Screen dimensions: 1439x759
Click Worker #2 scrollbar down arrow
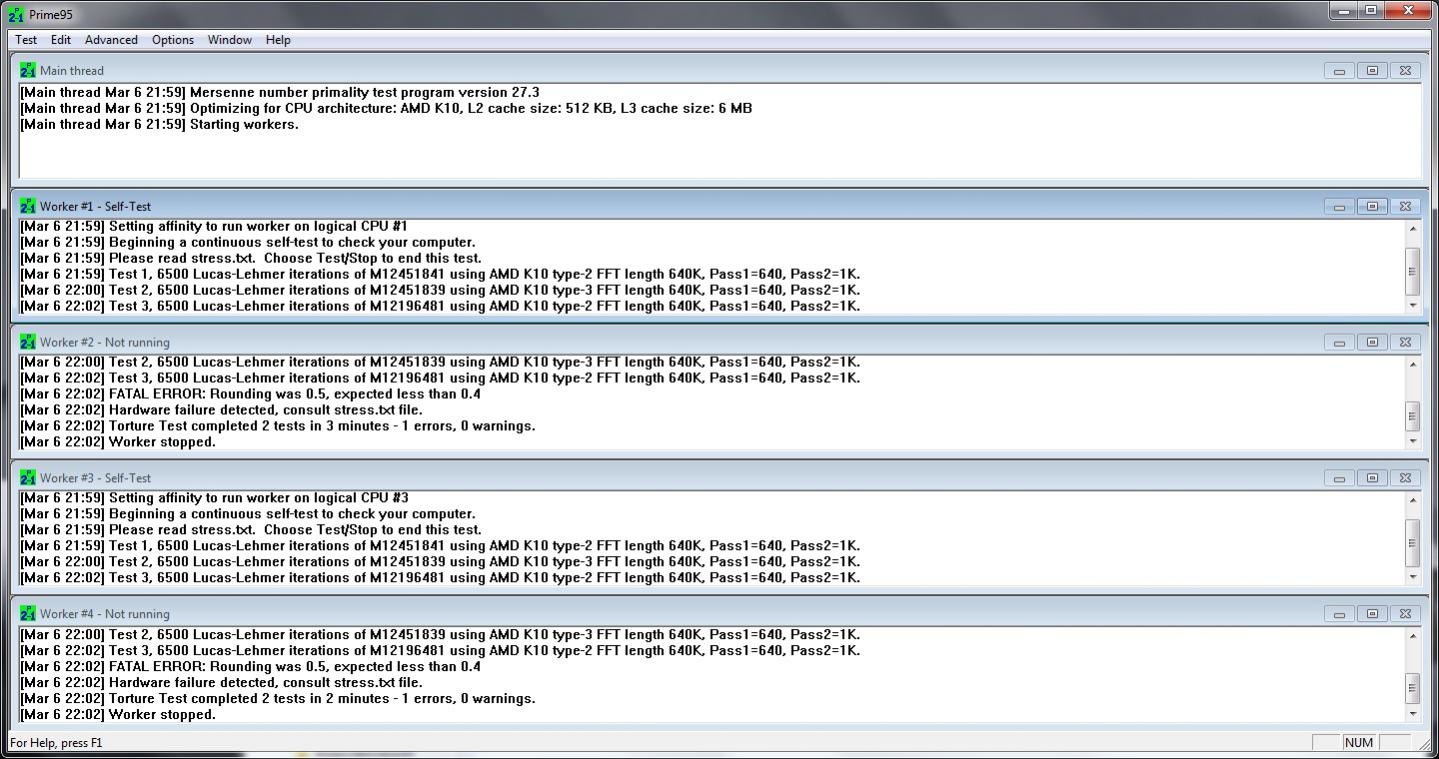(x=1412, y=441)
